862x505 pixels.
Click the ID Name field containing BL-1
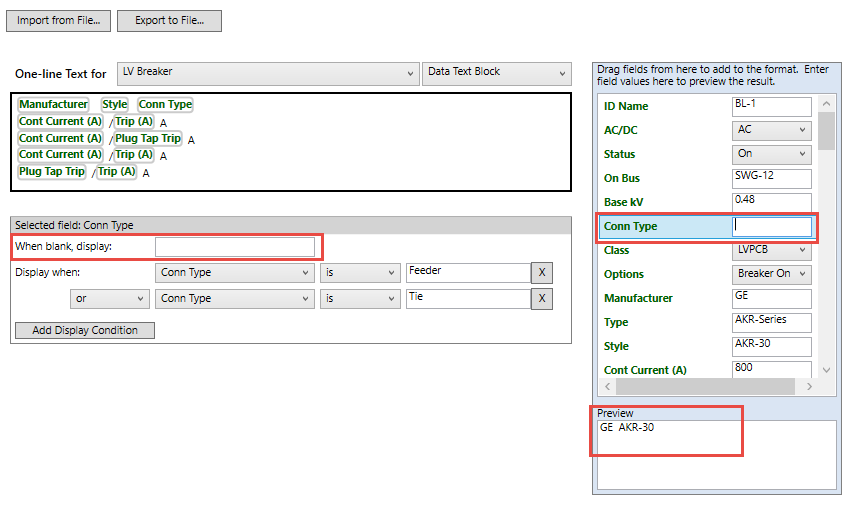[771, 106]
